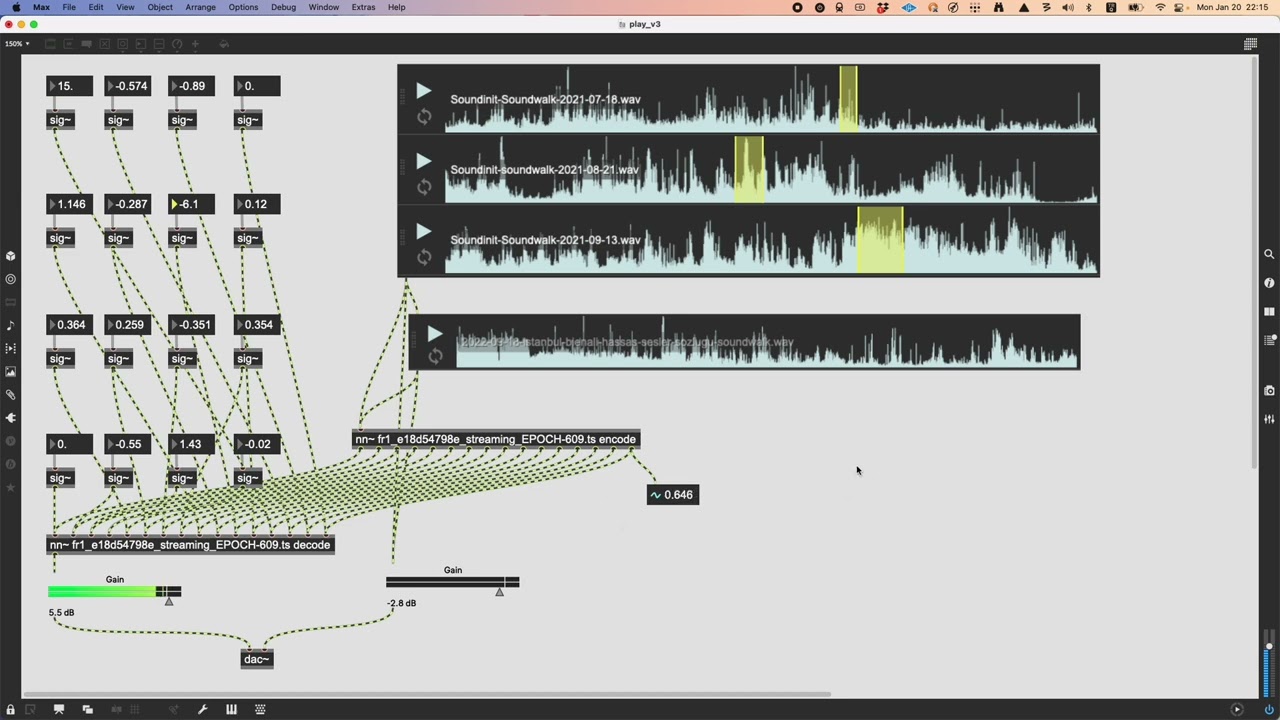Select the number box showing 15.
Screen dimensions: 1280x720
(70, 86)
